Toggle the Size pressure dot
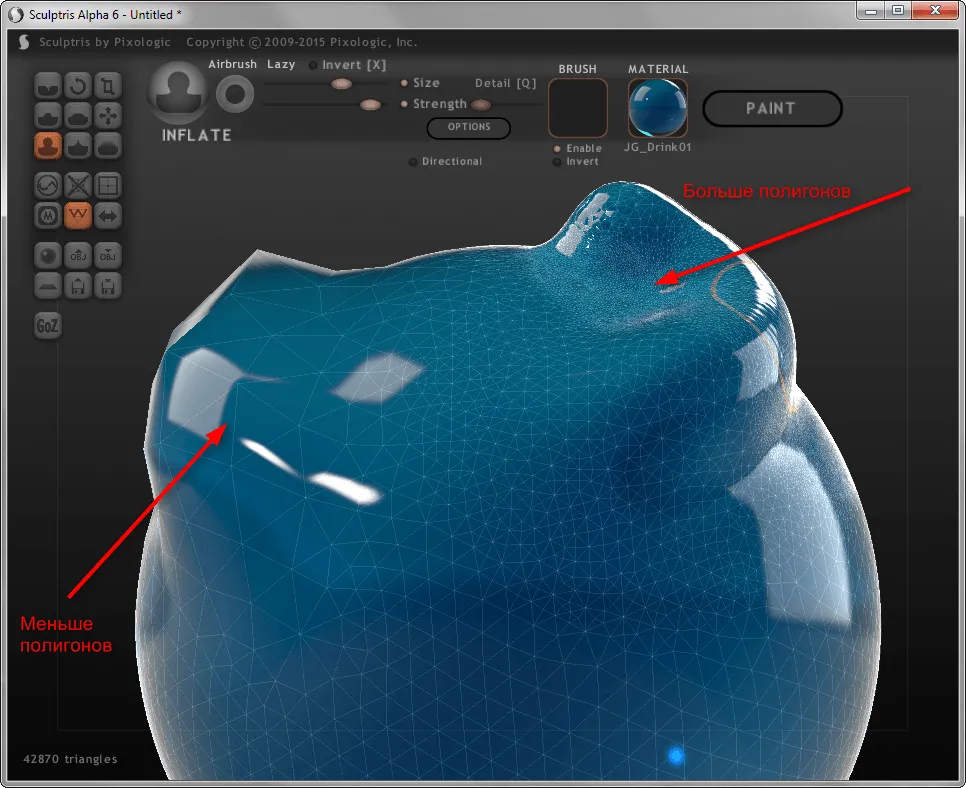 point(404,83)
